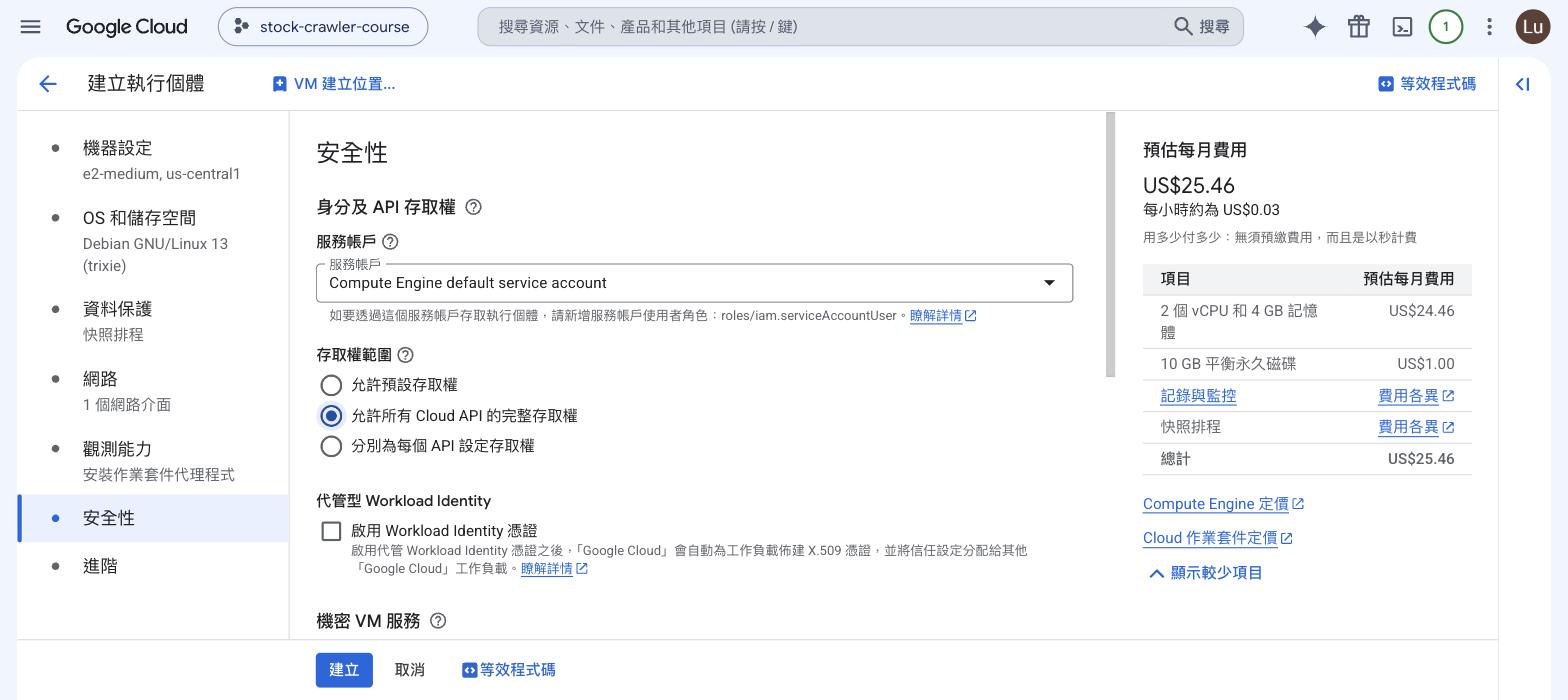1568x700 pixels.
Task: Click the 10 GB 平衡永久磁碟 row
Action: click(x=1307, y=364)
